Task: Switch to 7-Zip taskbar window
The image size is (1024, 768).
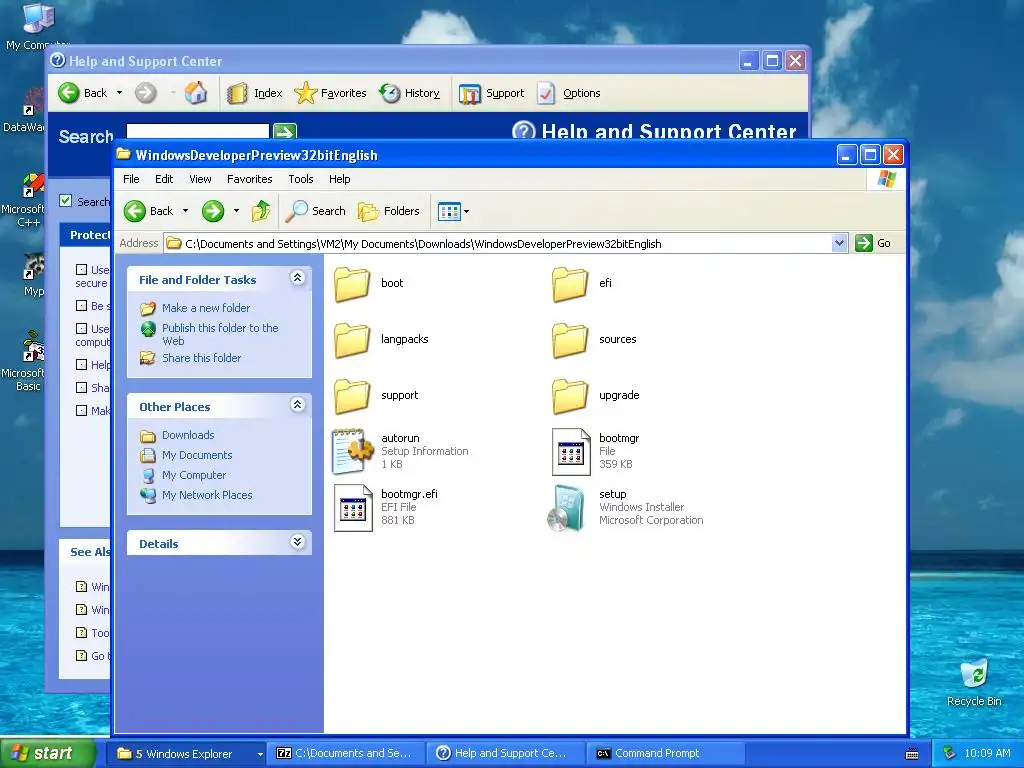Action: (x=347, y=754)
